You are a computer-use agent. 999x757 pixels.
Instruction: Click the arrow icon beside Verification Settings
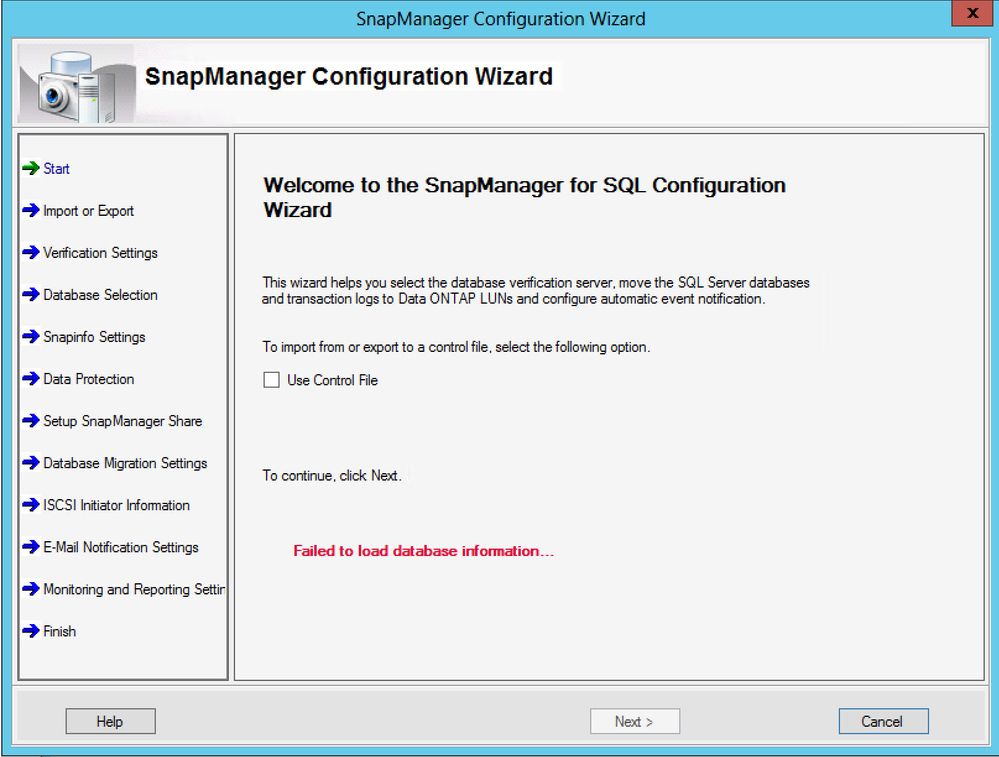(x=31, y=252)
